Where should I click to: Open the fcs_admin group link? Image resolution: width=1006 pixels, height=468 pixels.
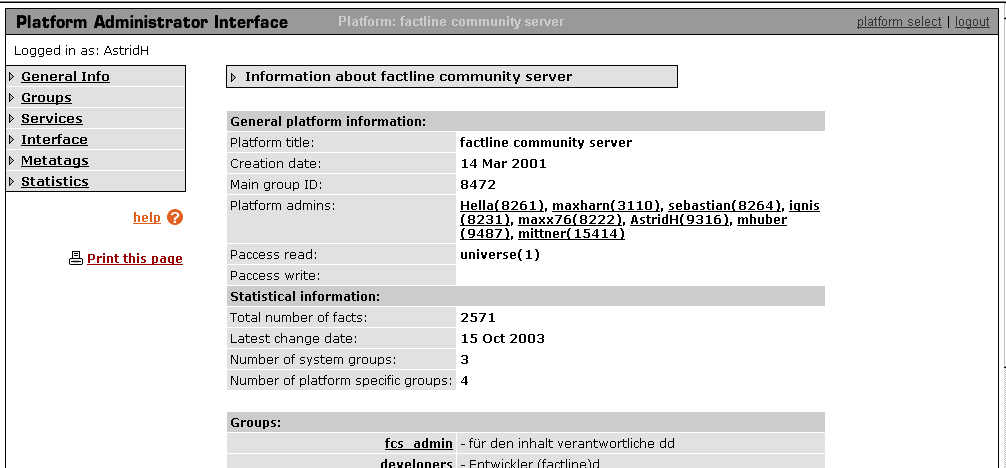tap(419, 444)
